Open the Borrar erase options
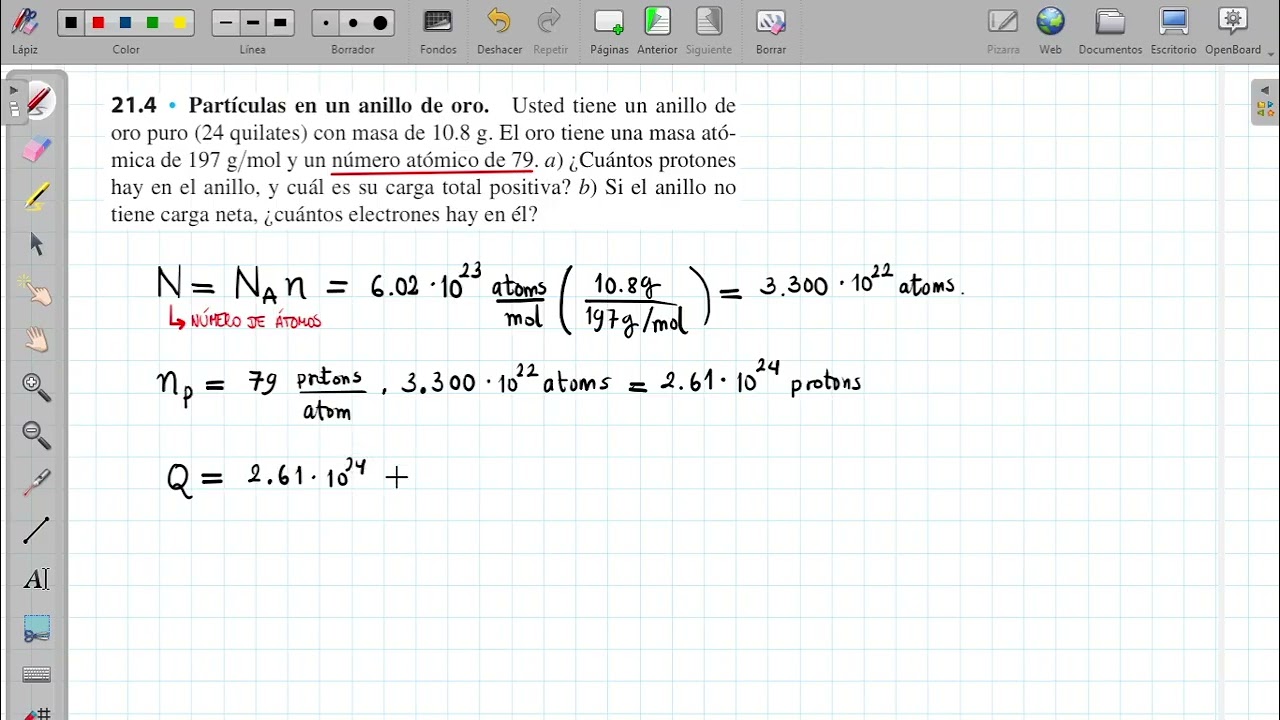This screenshot has width=1280, height=720. (x=771, y=29)
